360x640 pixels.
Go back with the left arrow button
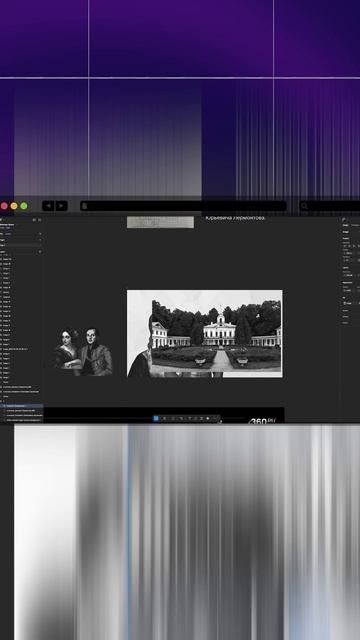point(48,206)
